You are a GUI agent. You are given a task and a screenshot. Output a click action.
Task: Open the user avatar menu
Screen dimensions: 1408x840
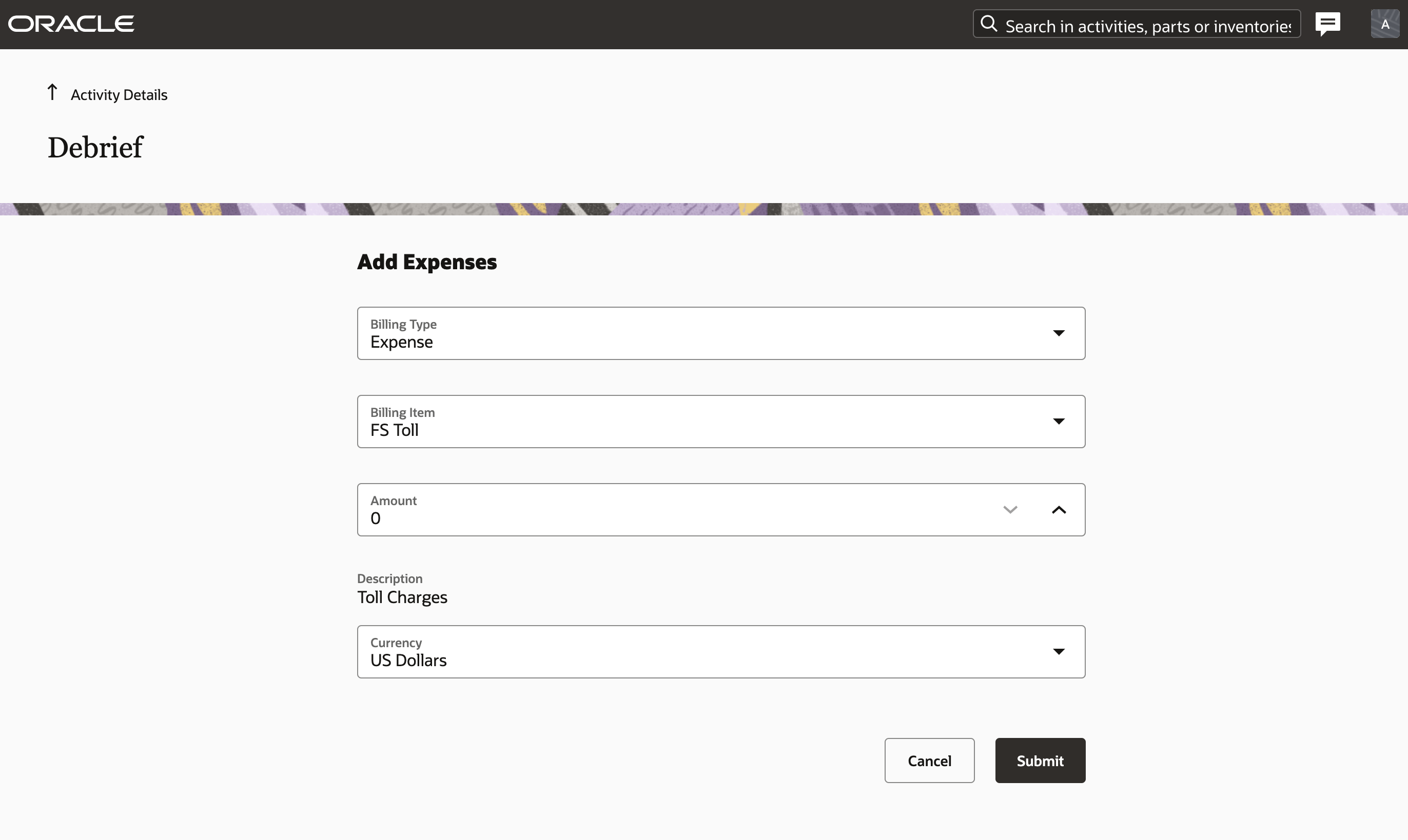(x=1385, y=24)
